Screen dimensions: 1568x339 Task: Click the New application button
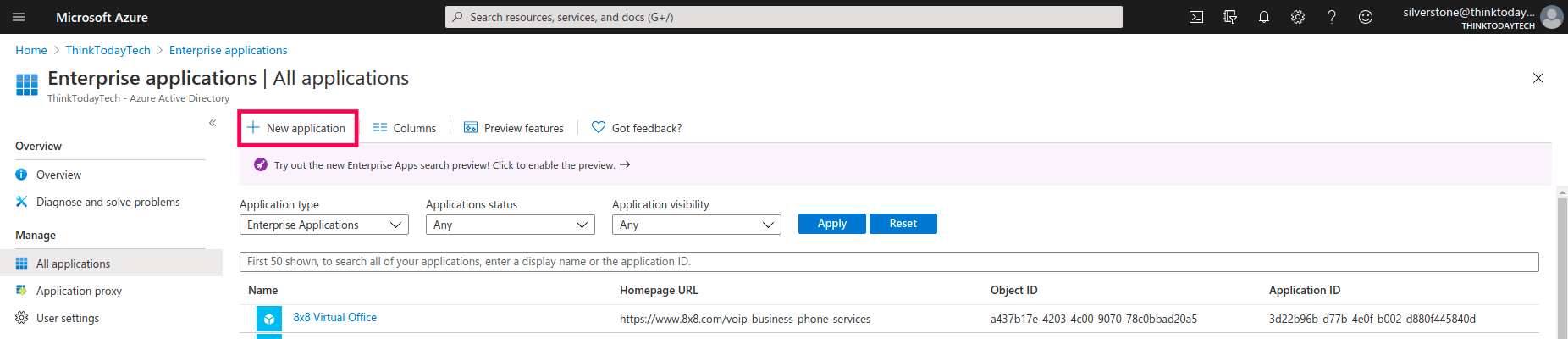click(297, 128)
